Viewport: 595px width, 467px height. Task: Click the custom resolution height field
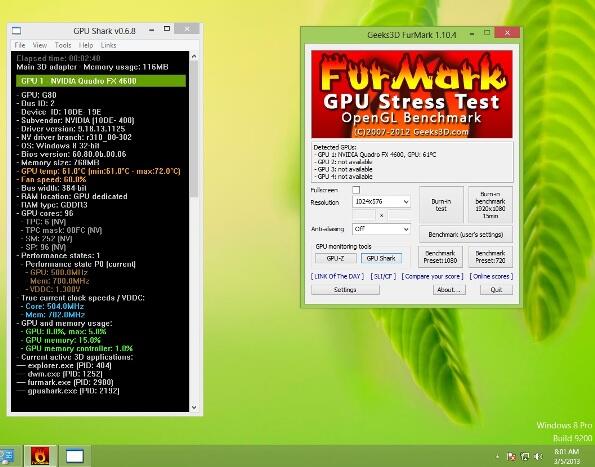(x=399, y=215)
